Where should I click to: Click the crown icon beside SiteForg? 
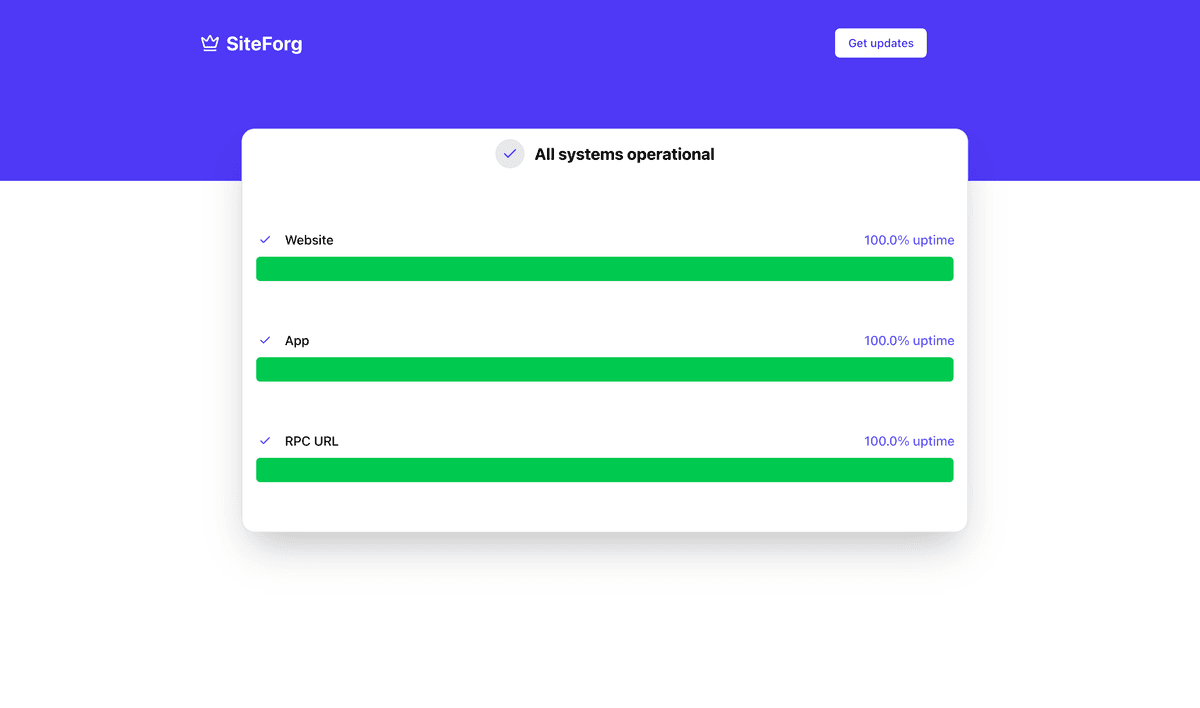(x=209, y=42)
